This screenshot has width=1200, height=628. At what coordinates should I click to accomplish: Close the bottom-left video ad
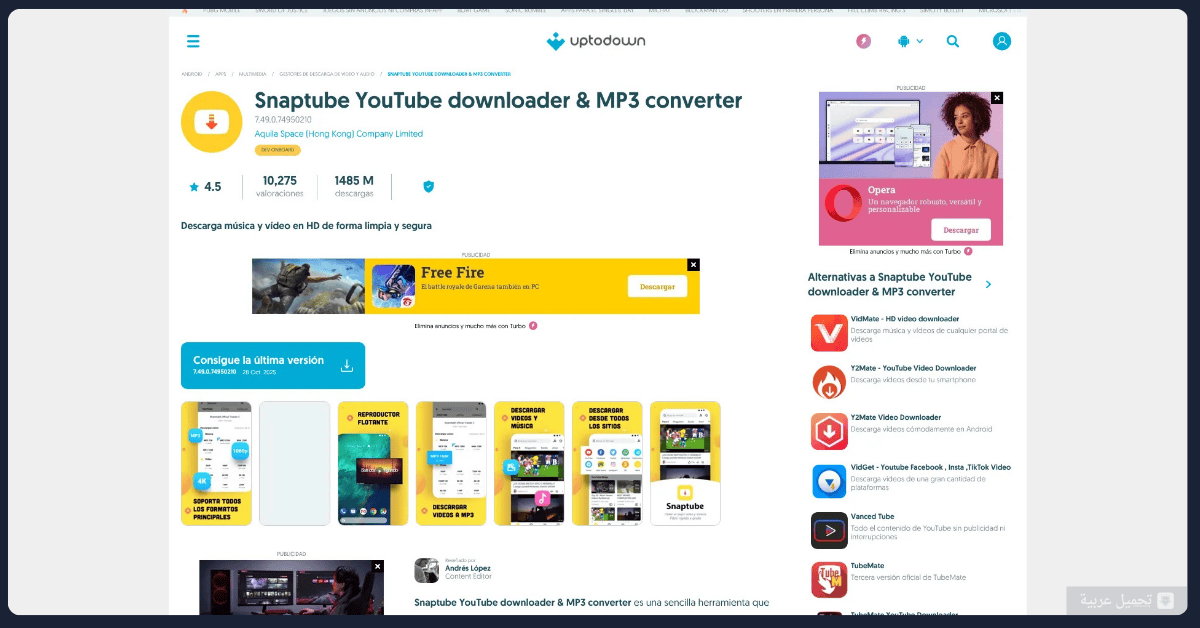[x=377, y=566]
